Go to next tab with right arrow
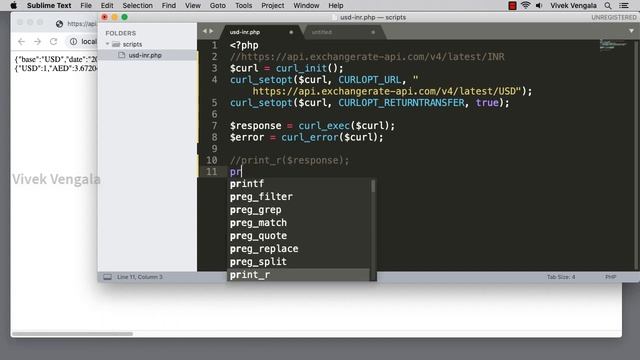 [x=211, y=31]
